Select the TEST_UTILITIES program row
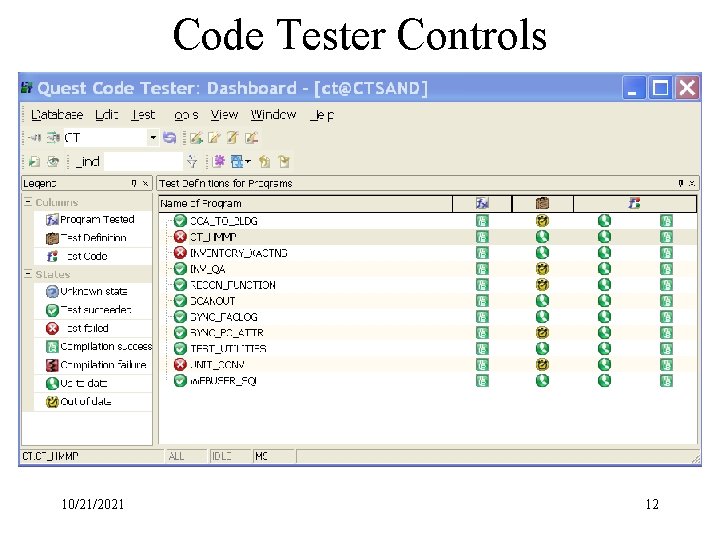Screen dimensions: 720x540 pos(428,349)
